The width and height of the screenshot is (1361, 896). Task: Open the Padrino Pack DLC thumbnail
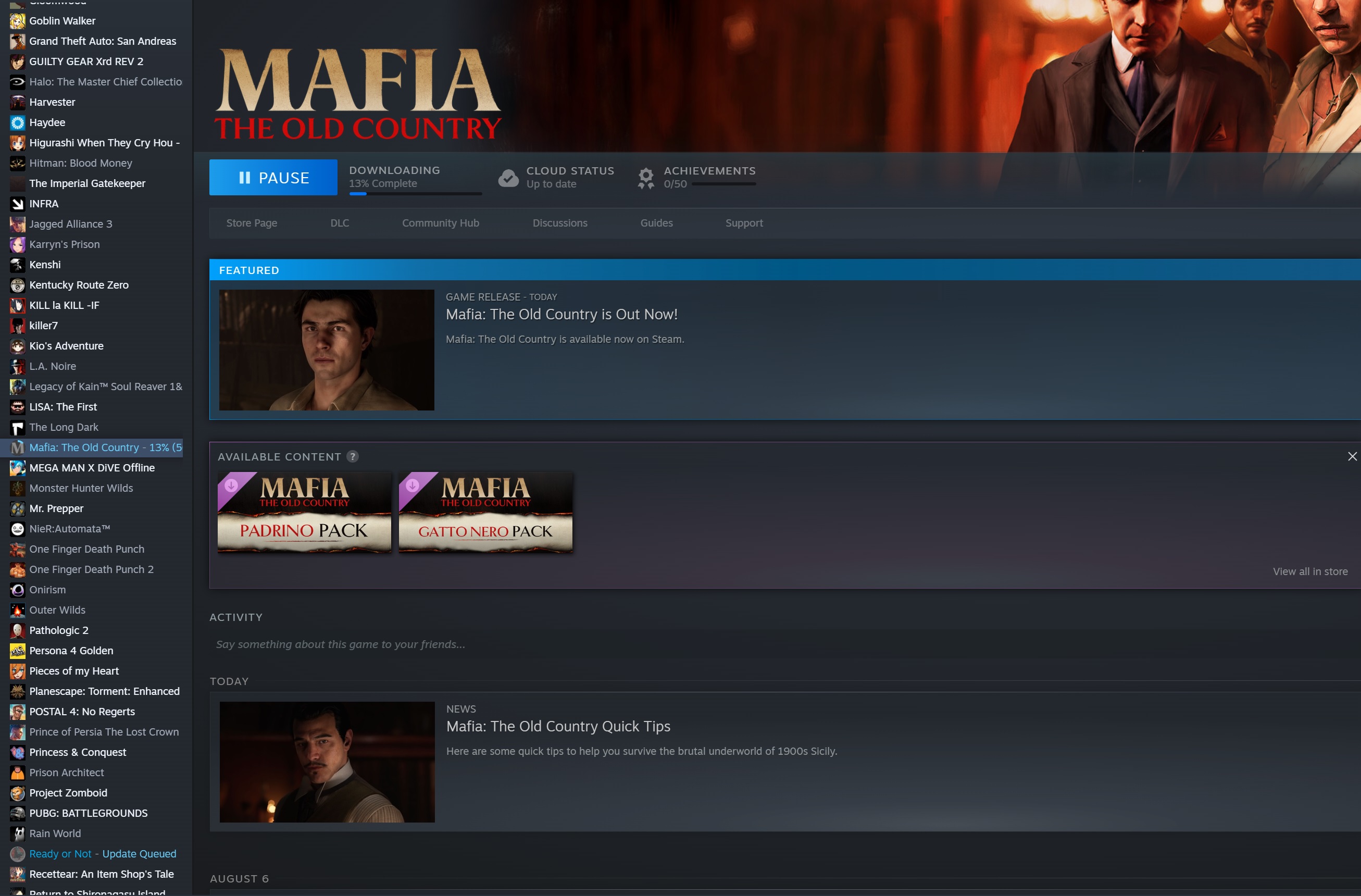pos(304,512)
